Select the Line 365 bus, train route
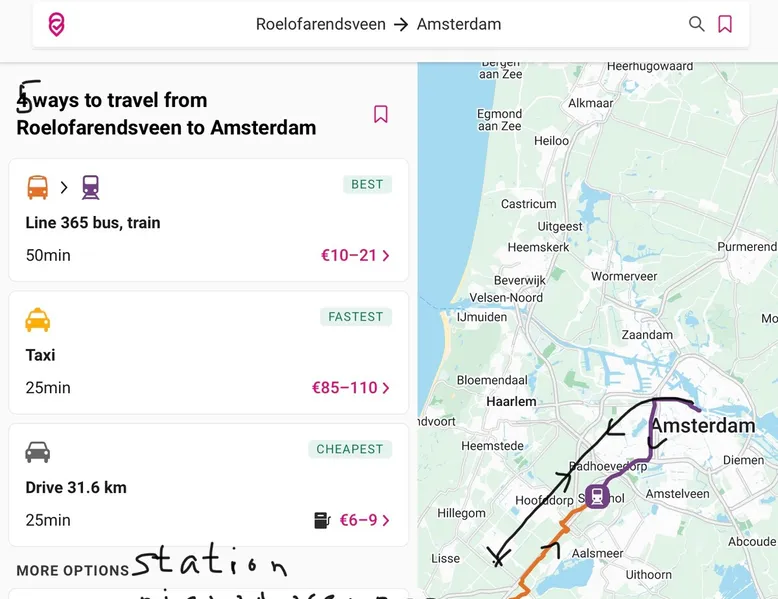Viewport: 778px width, 599px height. [x=93, y=223]
